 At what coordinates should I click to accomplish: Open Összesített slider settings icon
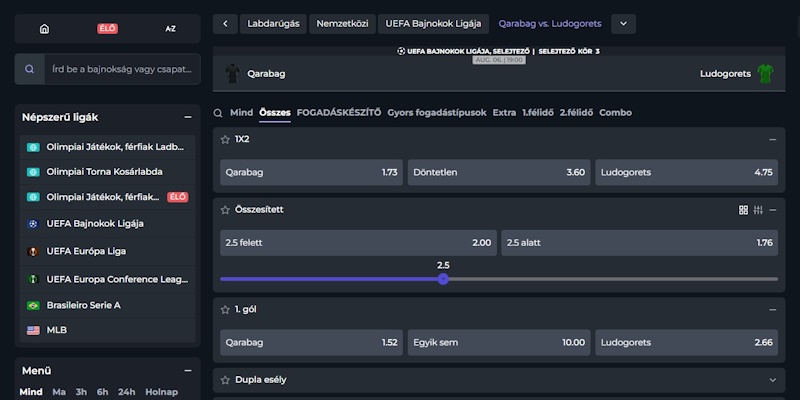[x=758, y=210]
